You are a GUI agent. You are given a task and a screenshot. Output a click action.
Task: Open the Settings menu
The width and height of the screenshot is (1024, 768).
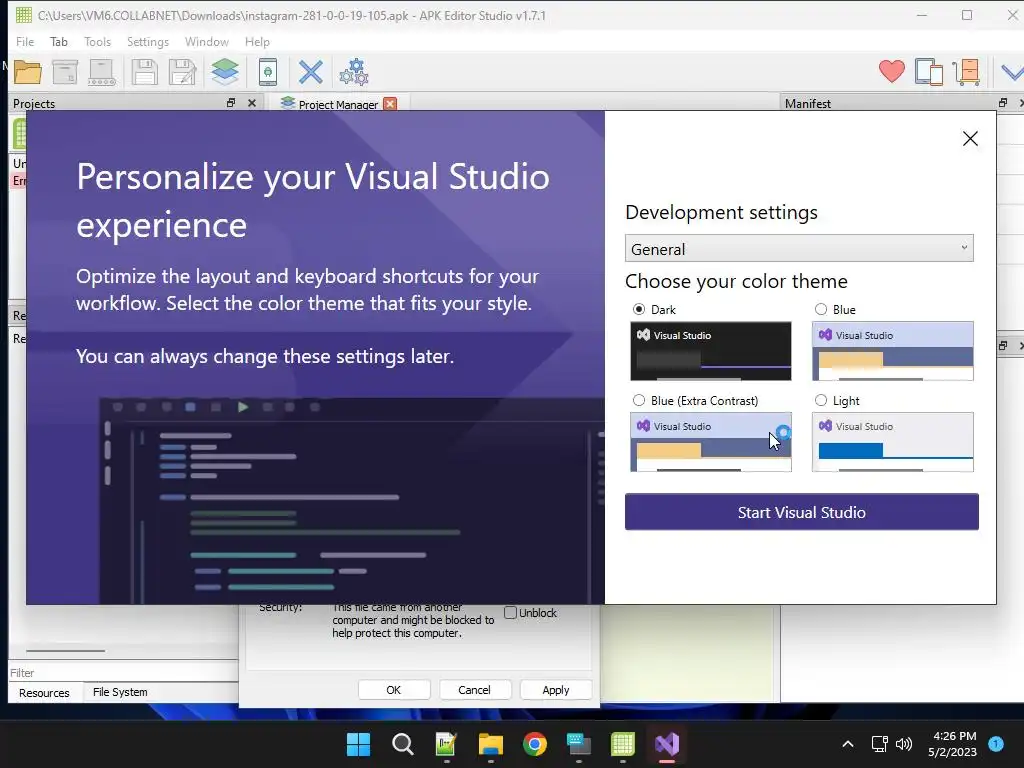(148, 42)
